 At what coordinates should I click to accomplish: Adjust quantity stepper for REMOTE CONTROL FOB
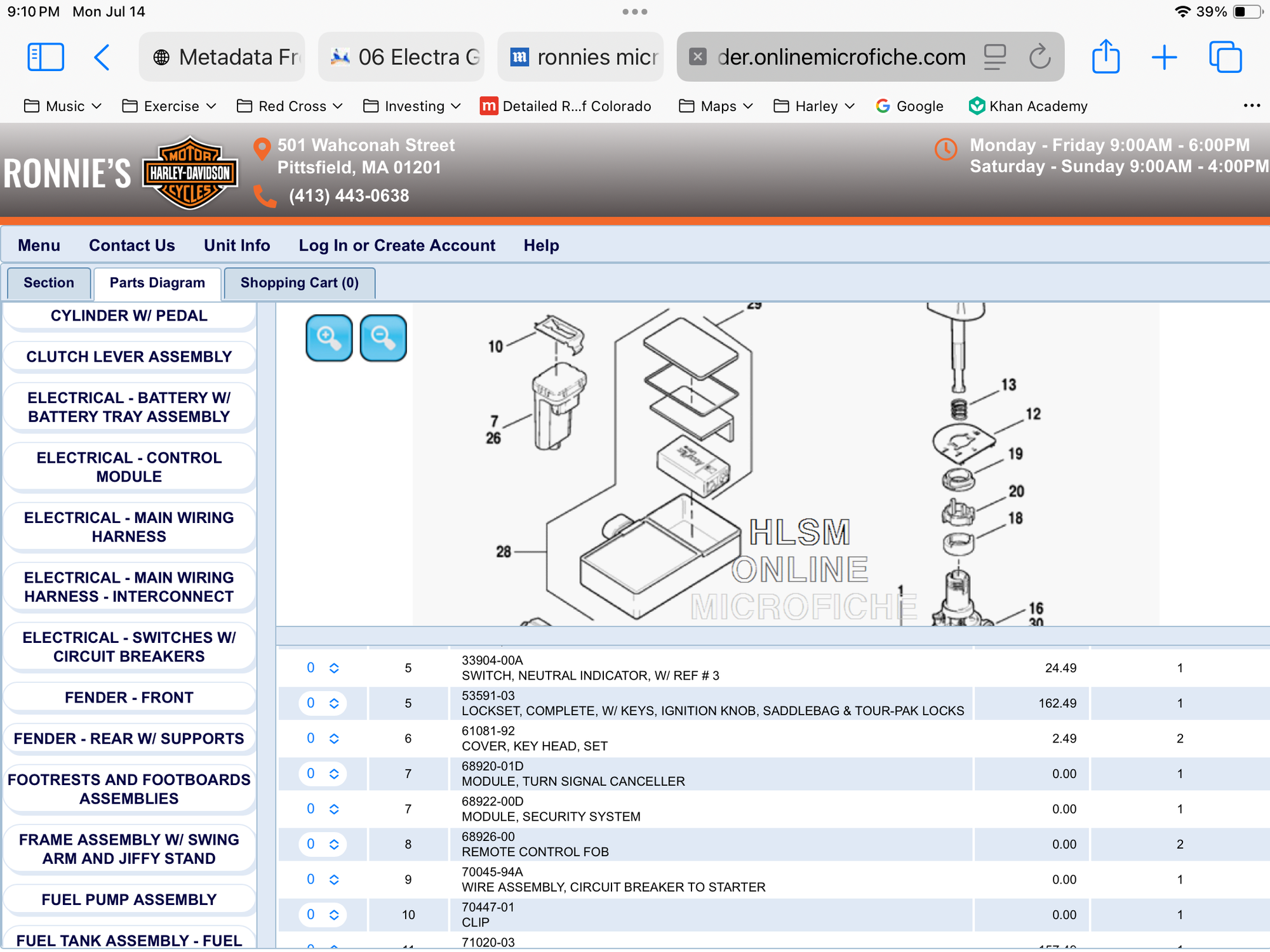(x=333, y=844)
